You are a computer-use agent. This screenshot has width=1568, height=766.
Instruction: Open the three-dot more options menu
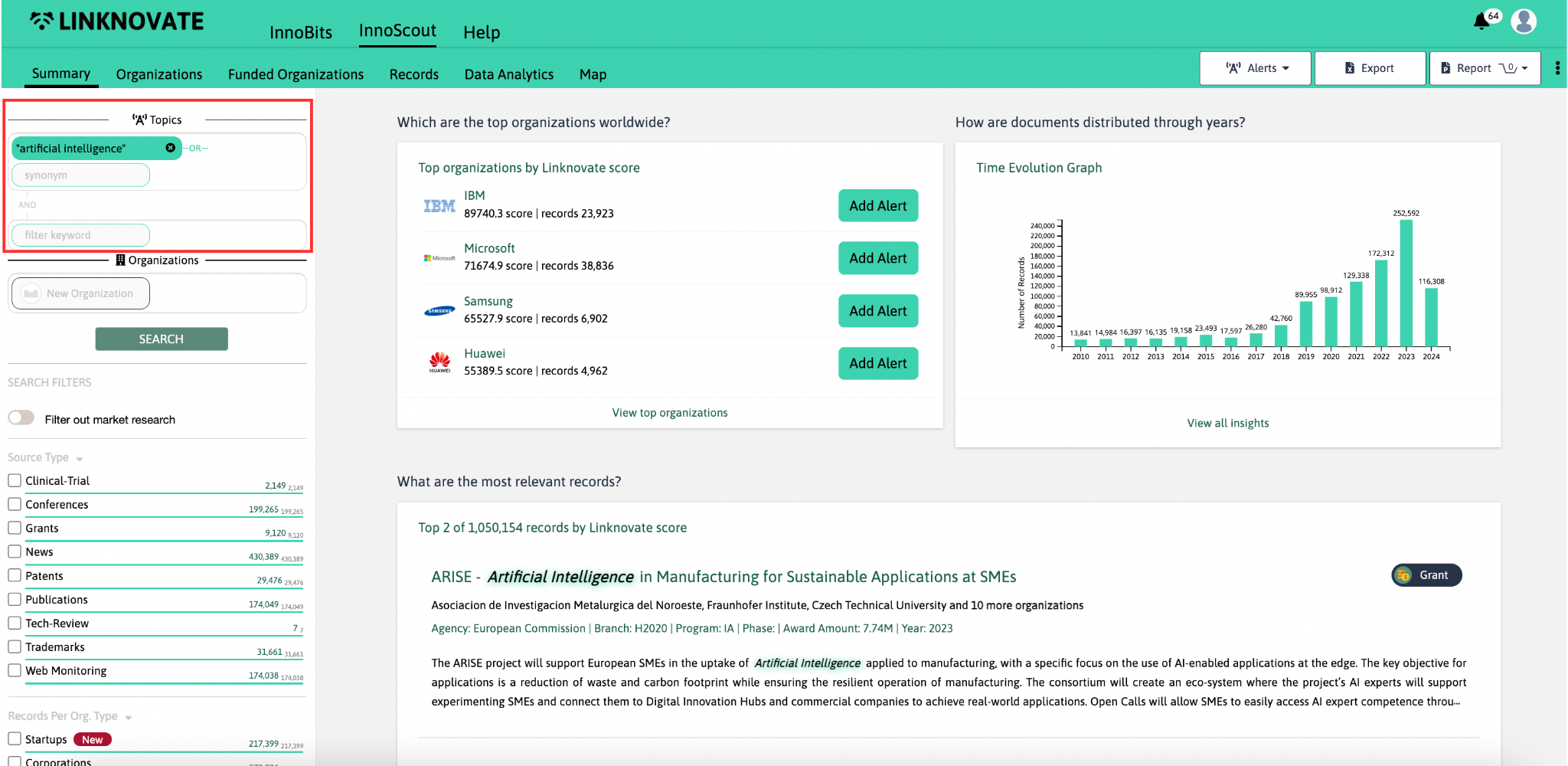[x=1557, y=68]
